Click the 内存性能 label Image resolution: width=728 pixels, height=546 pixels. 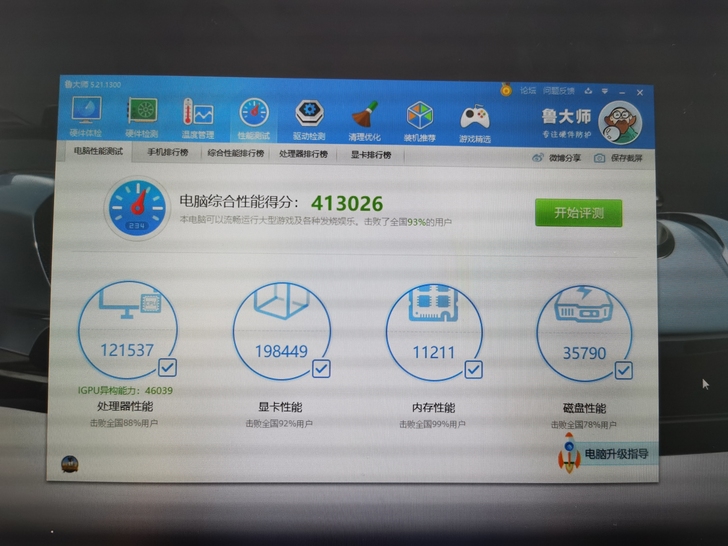[x=433, y=408]
